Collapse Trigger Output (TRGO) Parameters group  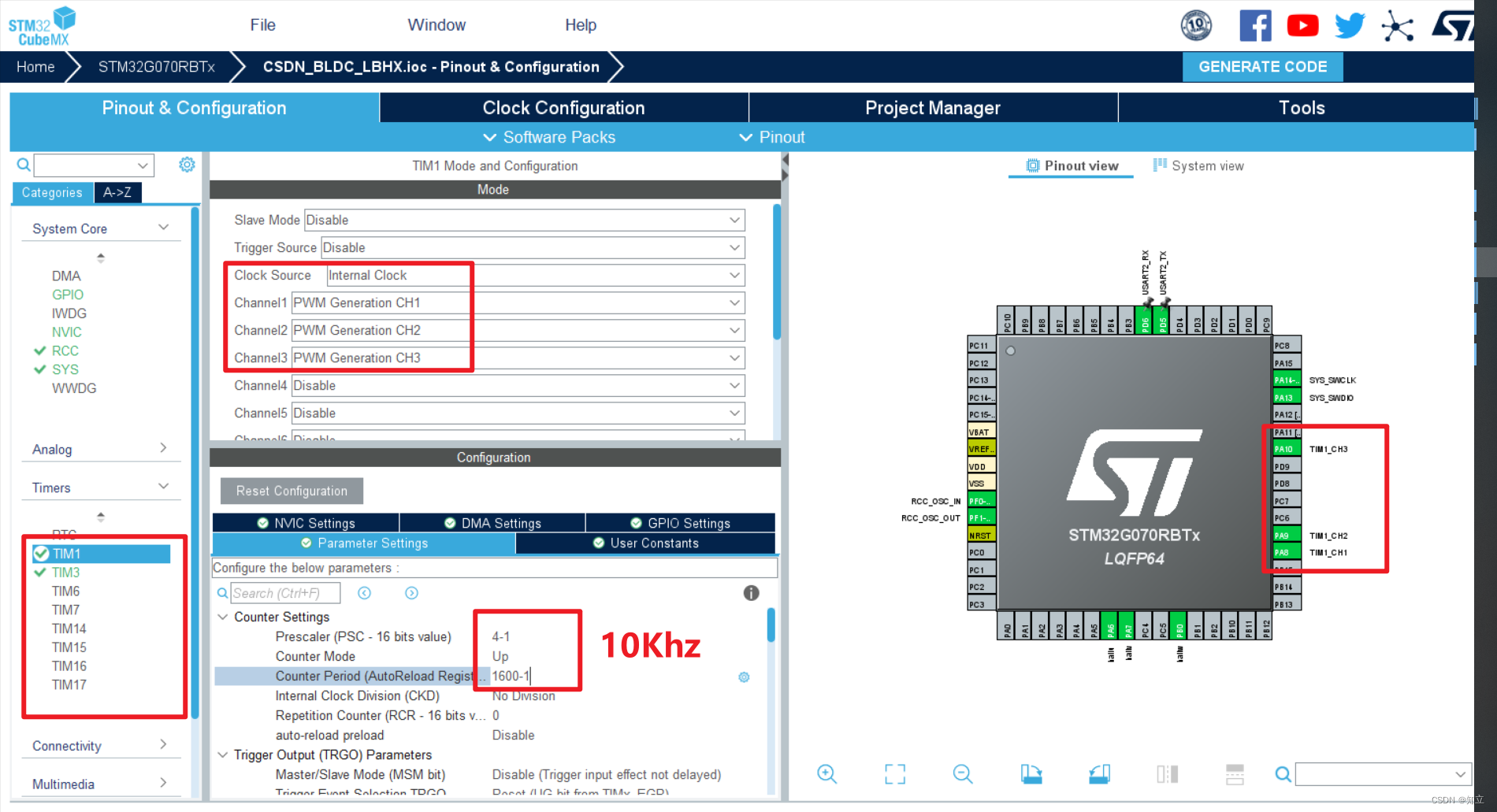pyautogui.click(x=223, y=755)
